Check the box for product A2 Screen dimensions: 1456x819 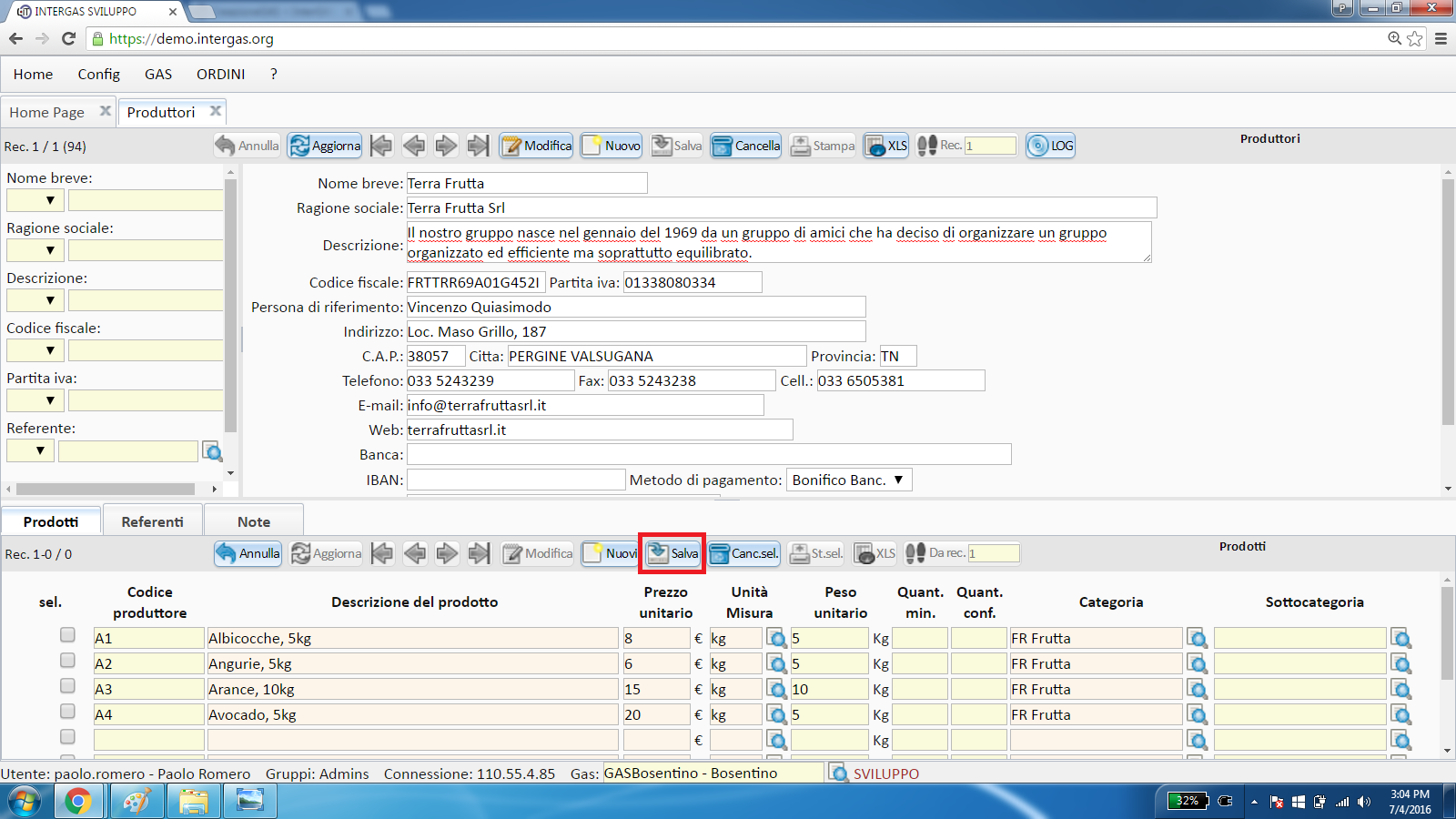pos(67,660)
